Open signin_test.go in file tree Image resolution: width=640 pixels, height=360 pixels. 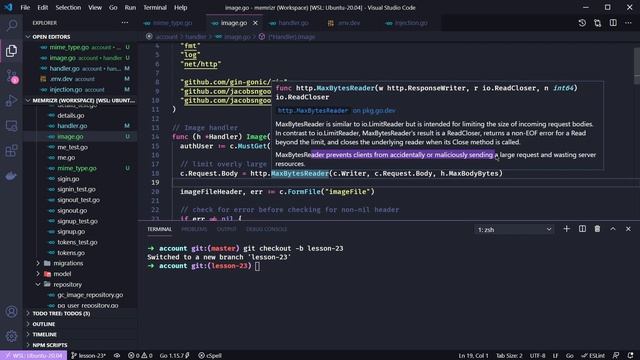[x=76, y=189]
